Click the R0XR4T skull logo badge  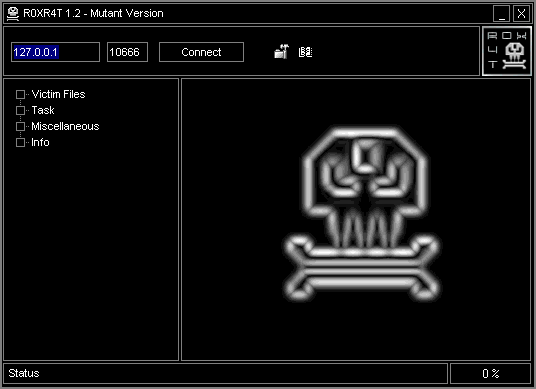coord(507,51)
